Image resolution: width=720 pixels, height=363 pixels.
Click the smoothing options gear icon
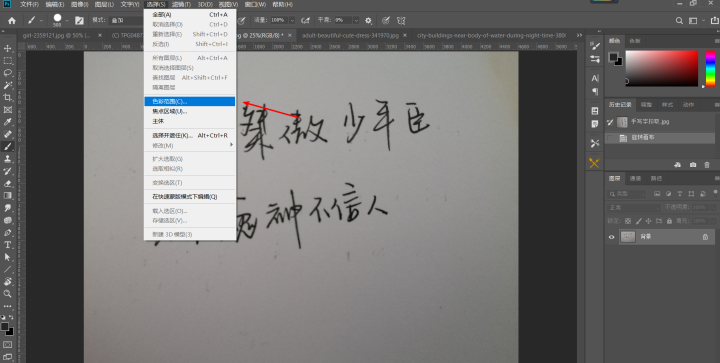(368, 20)
